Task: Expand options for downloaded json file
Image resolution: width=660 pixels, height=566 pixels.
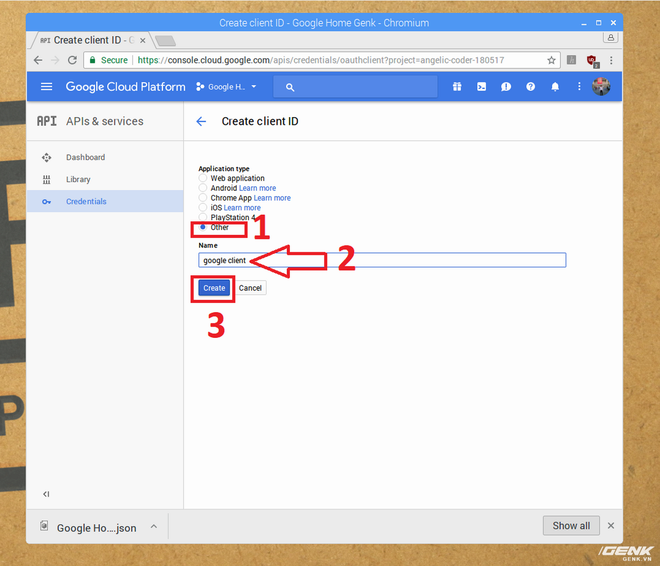Action: (x=154, y=526)
